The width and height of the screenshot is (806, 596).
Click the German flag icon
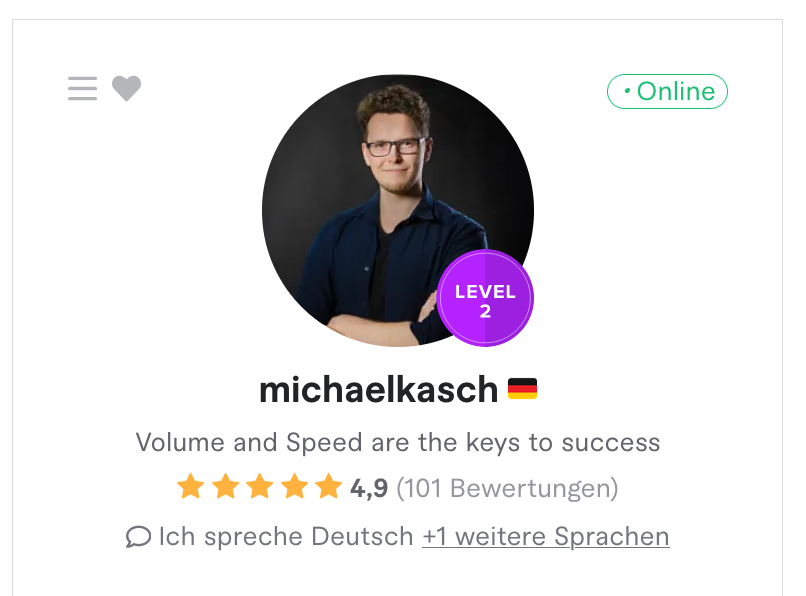coord(522,389)
